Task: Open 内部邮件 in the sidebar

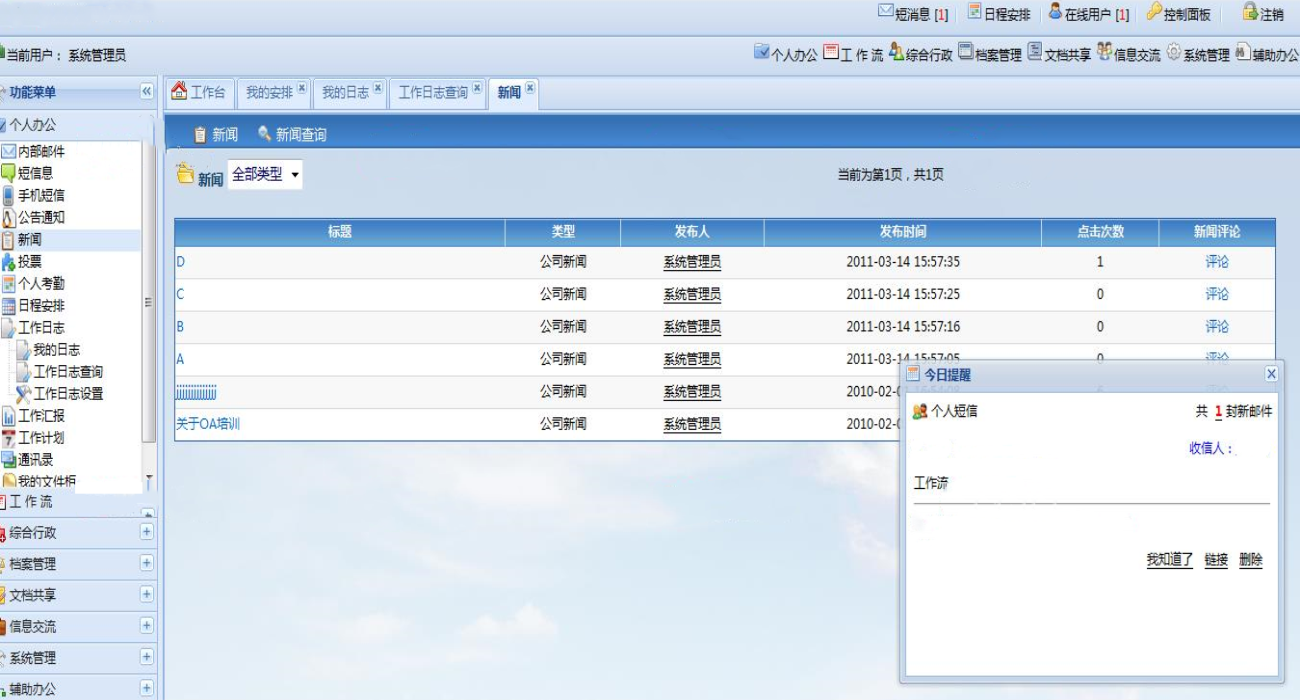Action: 40,152
